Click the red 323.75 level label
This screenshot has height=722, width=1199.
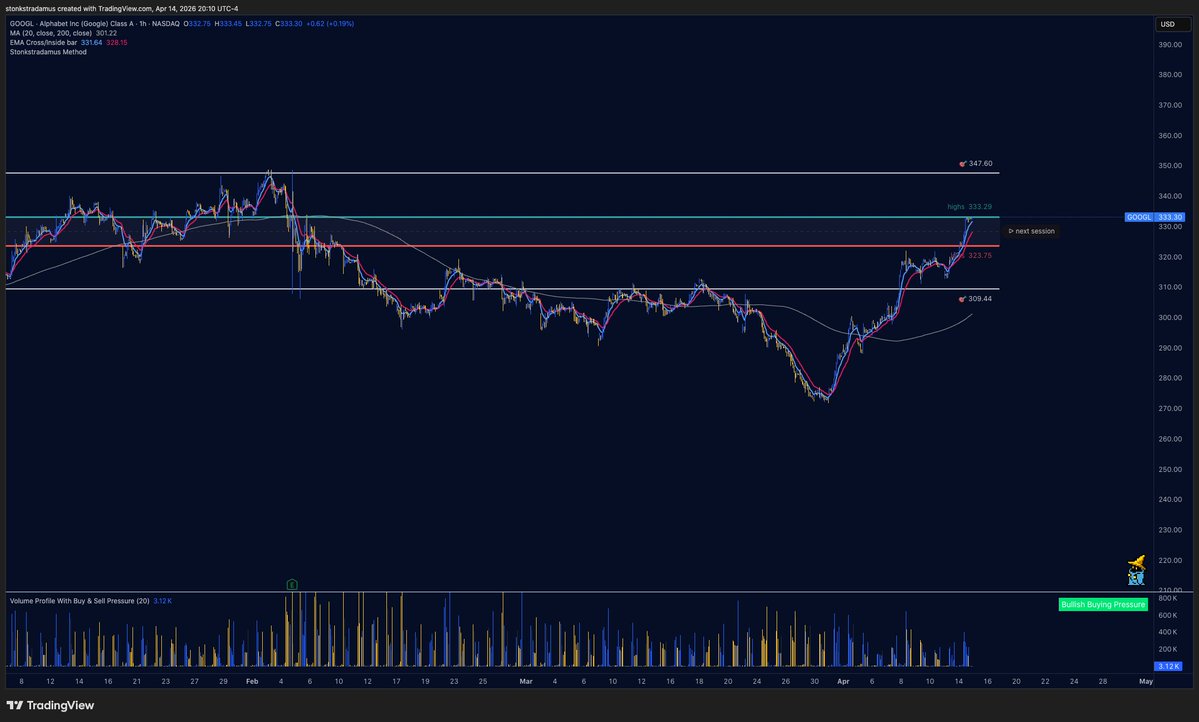(980, 255)
